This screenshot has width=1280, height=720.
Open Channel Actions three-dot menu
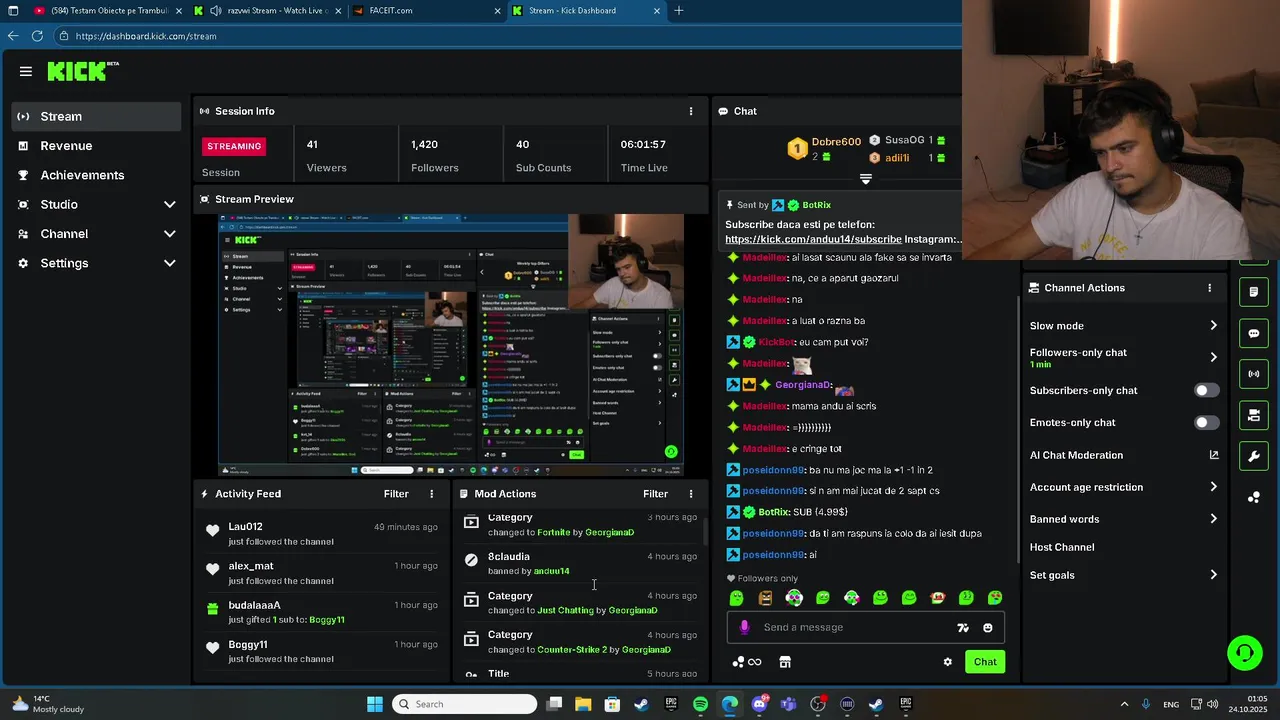(x=1209, y=288)
